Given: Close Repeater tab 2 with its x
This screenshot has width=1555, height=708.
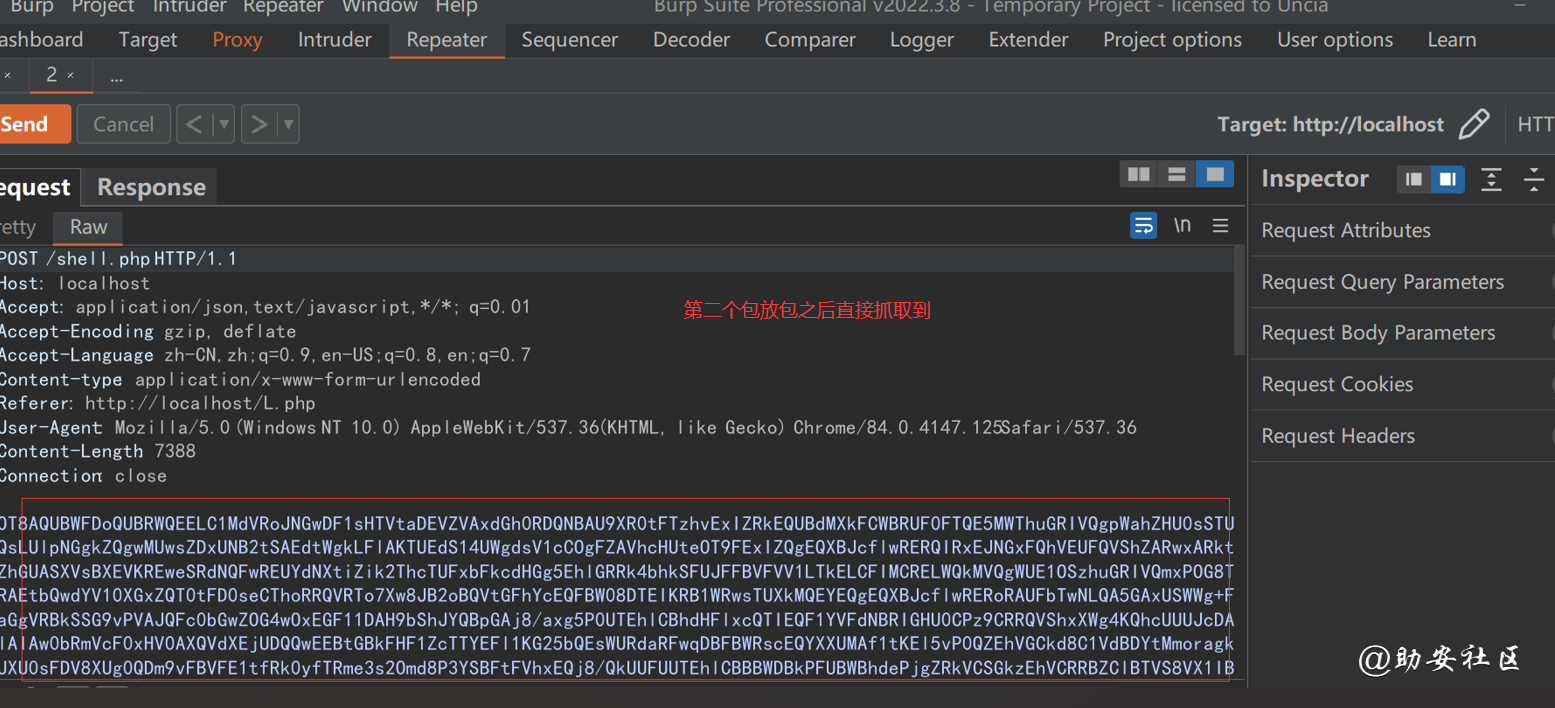Looking at the screenshot, I should pos(70,75).
